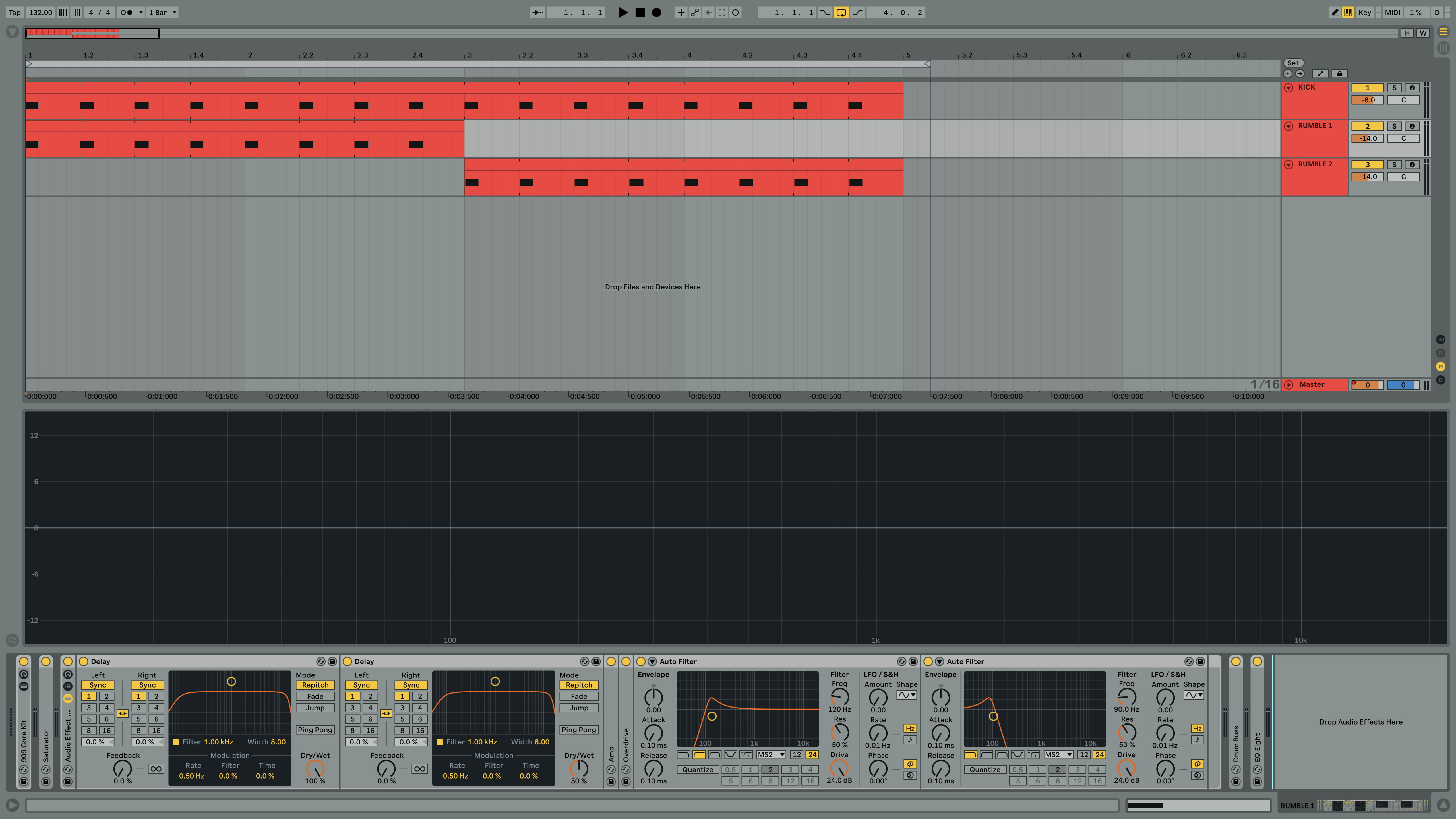Click the Capture MIDI icon

pos(722,13)
